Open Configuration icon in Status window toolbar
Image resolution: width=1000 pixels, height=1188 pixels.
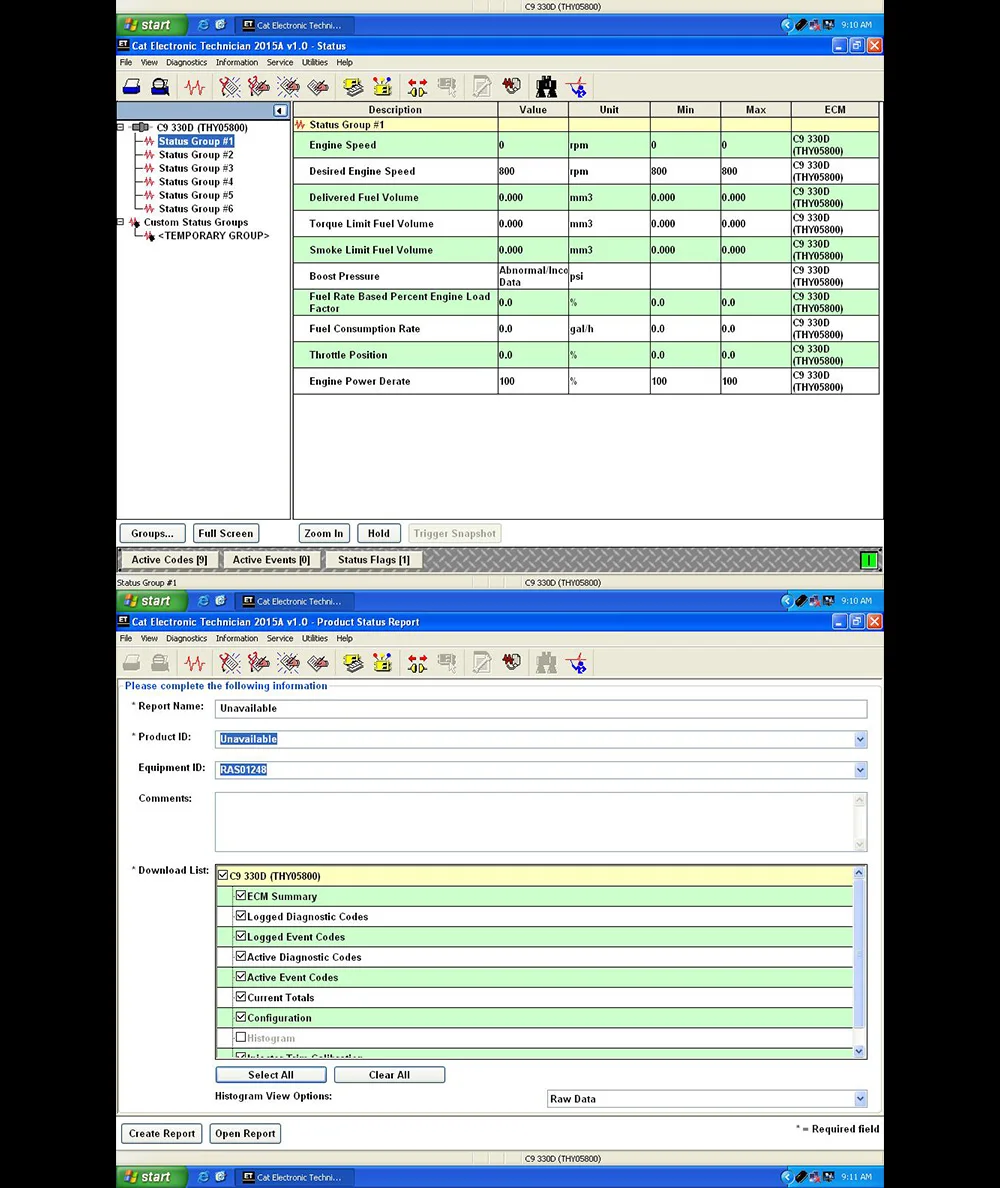pyautogui.click(x=383, y=87)
